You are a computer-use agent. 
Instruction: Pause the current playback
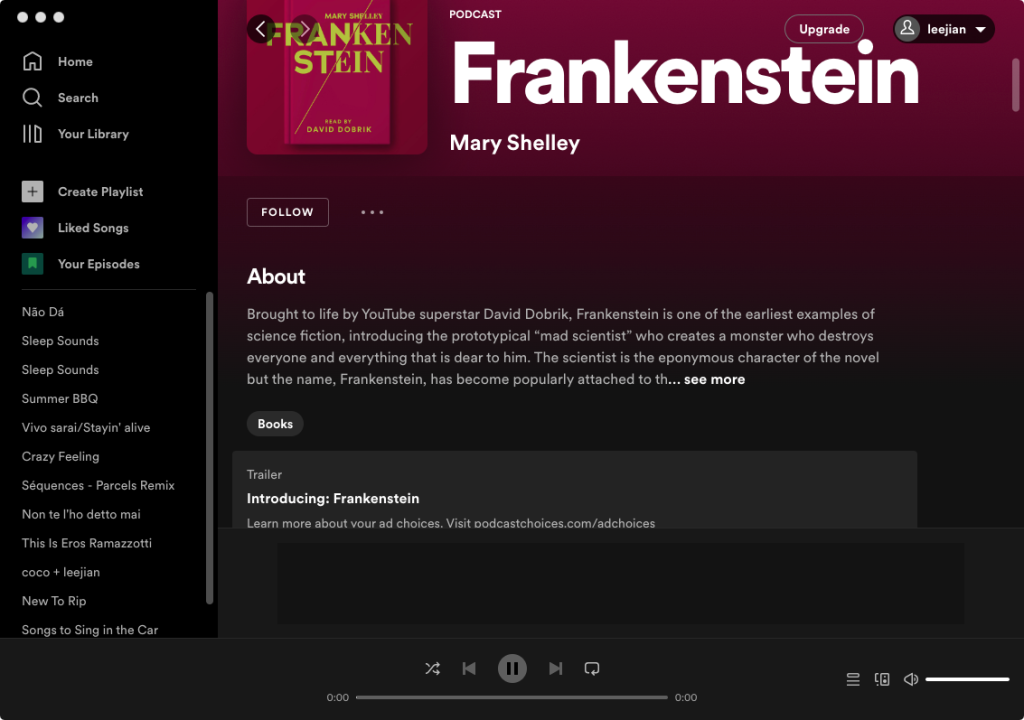(512, 668)
